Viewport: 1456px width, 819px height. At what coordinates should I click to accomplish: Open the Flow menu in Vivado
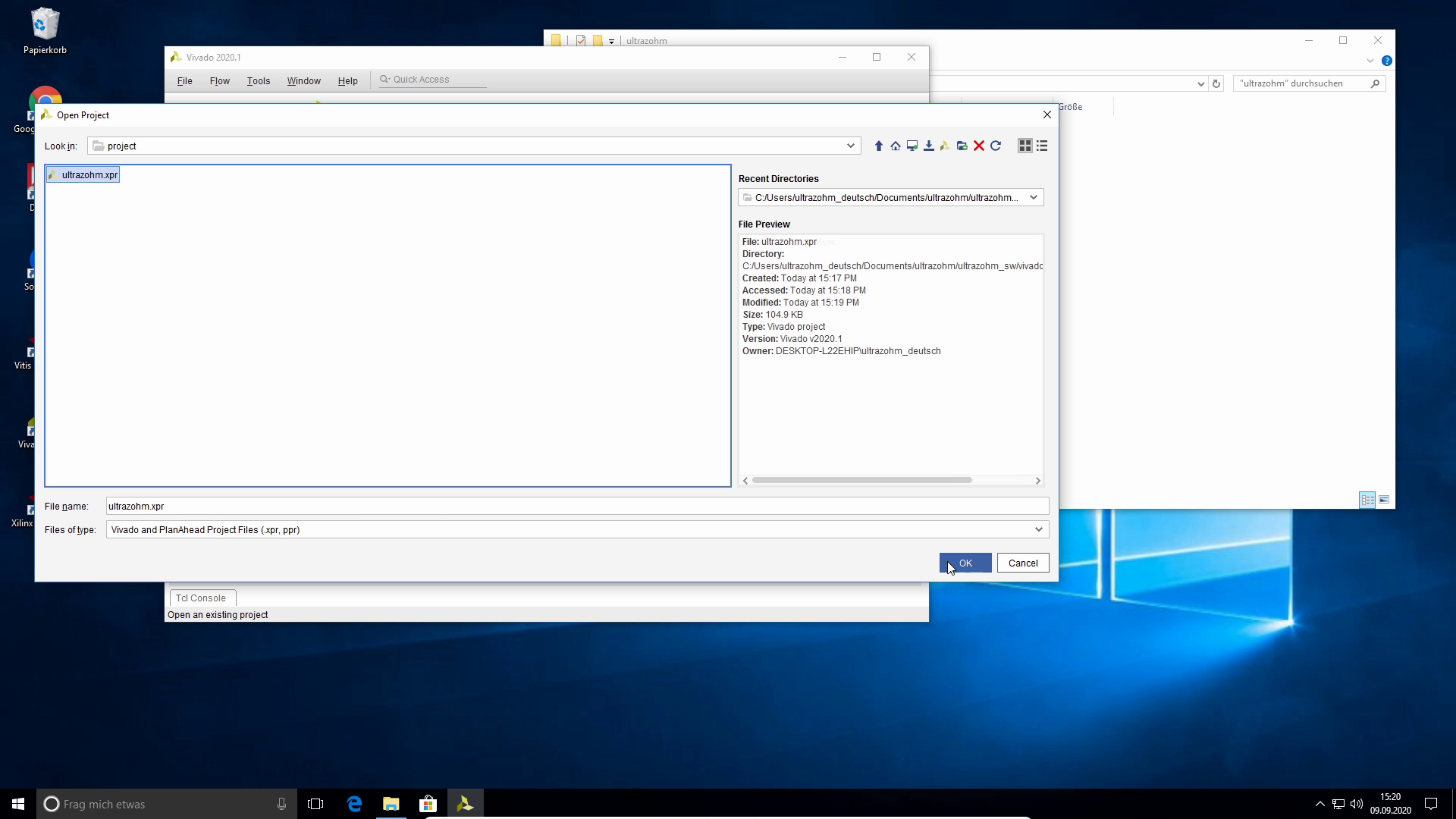[x=219, y=81]
